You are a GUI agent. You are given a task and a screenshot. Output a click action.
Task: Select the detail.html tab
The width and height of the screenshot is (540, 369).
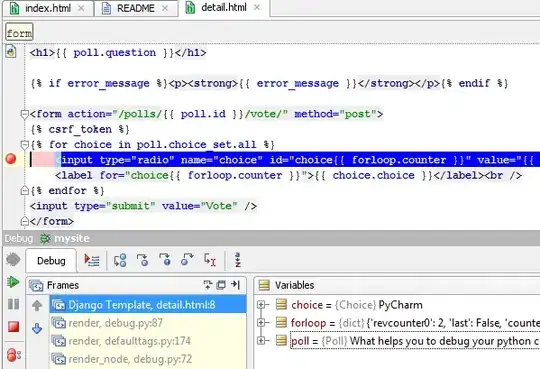224,7
